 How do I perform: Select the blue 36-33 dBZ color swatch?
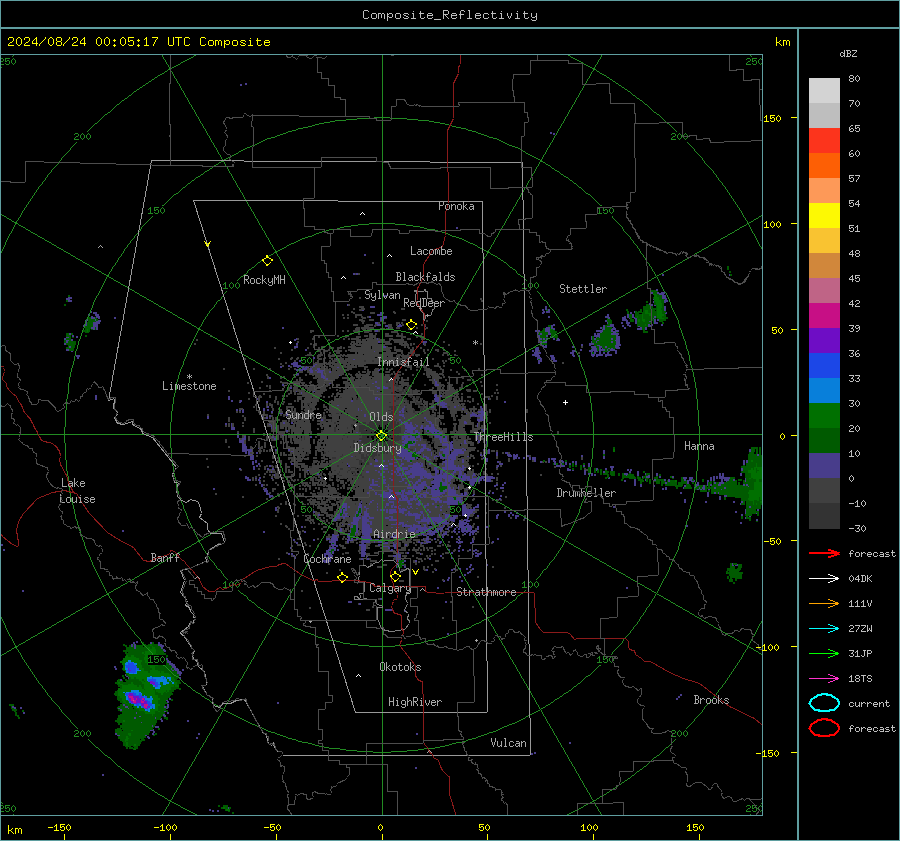coord(824,366)
